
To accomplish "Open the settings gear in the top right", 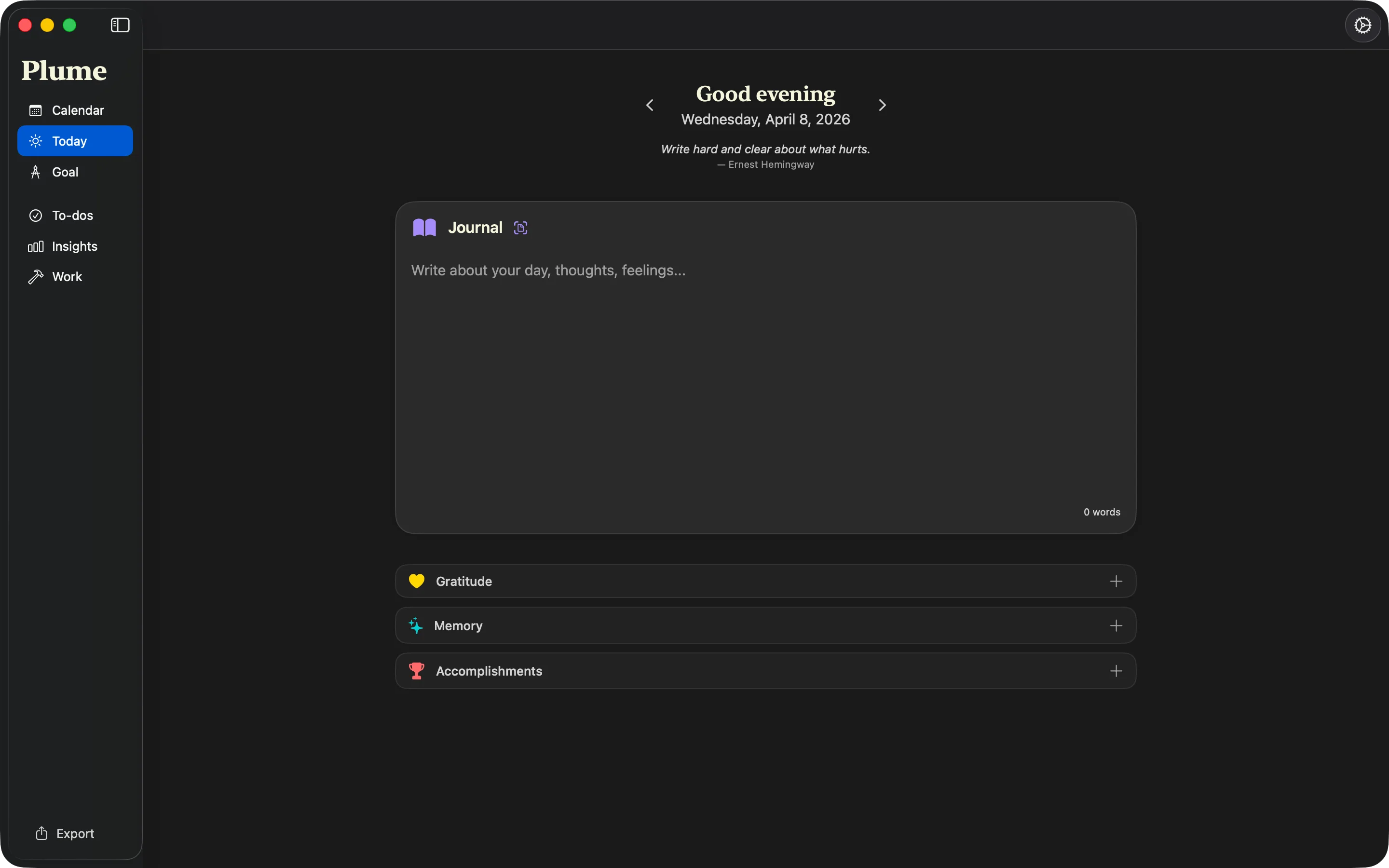I will pyautogui.click(x=1362, y=25).
